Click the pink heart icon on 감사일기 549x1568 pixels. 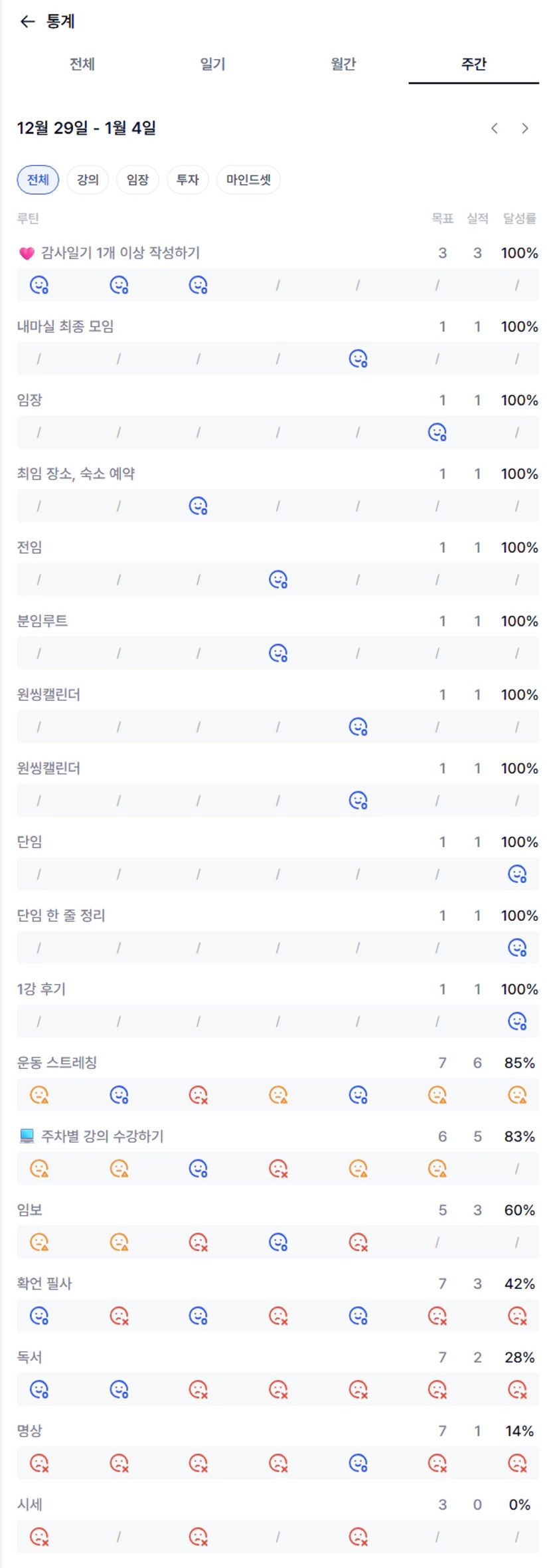pyautogui.click(x=27, y=253)
